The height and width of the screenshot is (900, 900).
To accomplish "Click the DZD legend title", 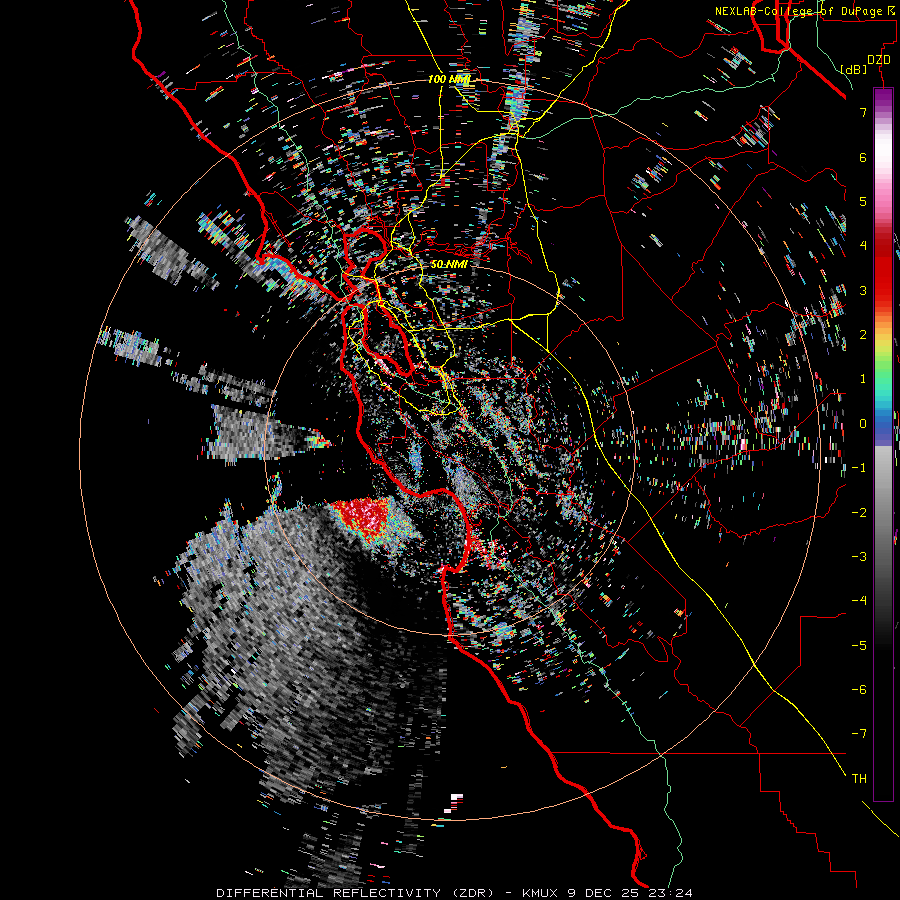I will (x=878, y=60).
